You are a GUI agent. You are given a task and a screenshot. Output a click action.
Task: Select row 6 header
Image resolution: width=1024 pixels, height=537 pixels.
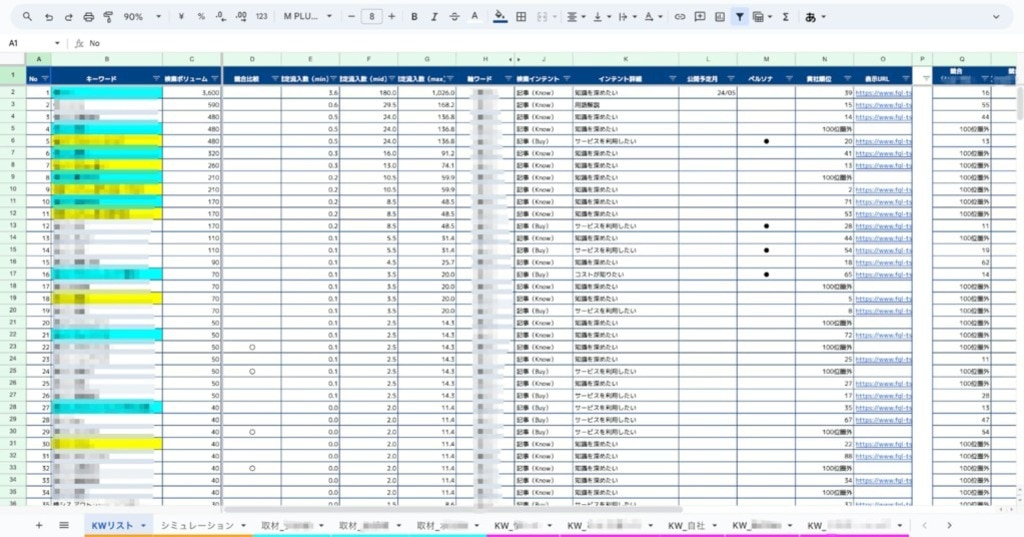click(x=12, y=141)
